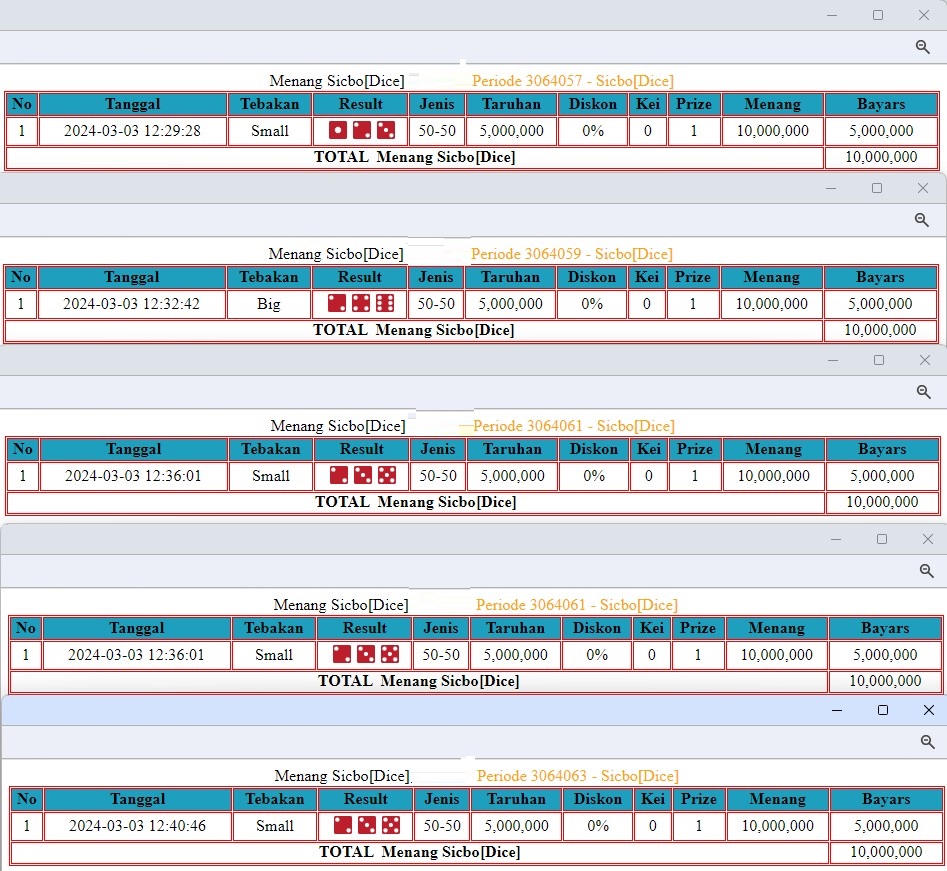Click 'Prize' header in Periode 3064059 table

click(693, 277)
